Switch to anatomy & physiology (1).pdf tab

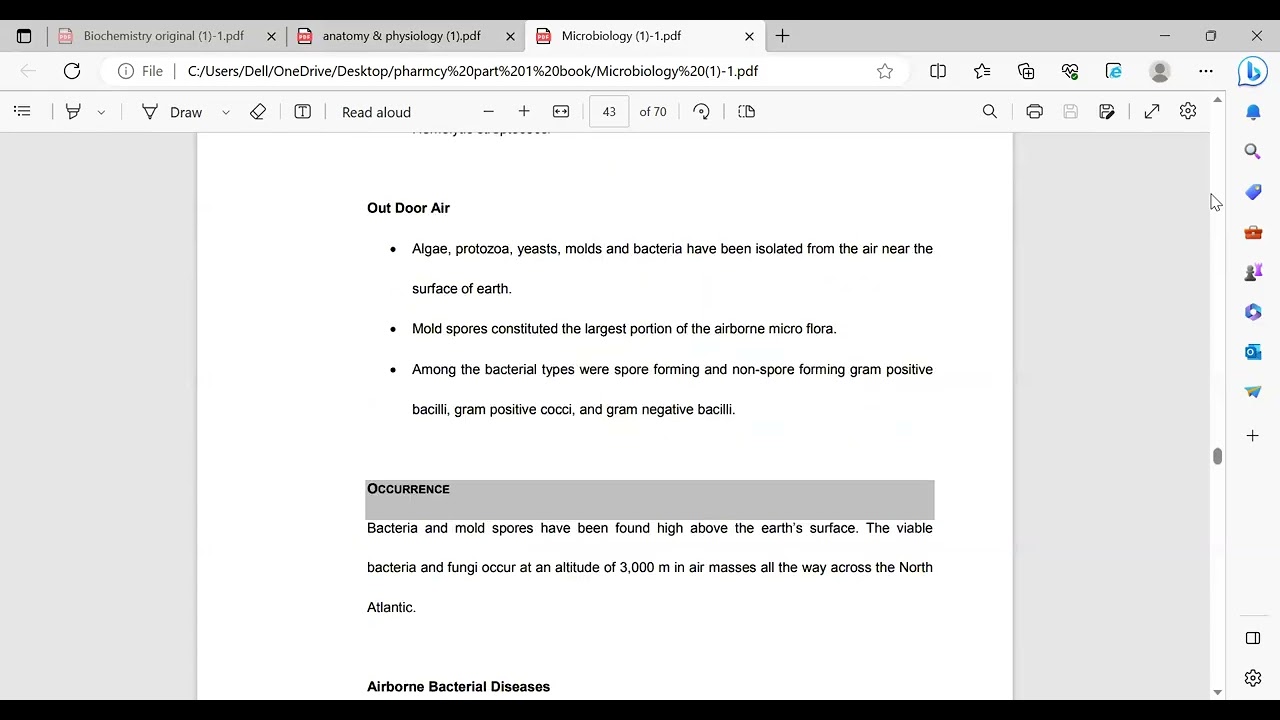(402, 36)
